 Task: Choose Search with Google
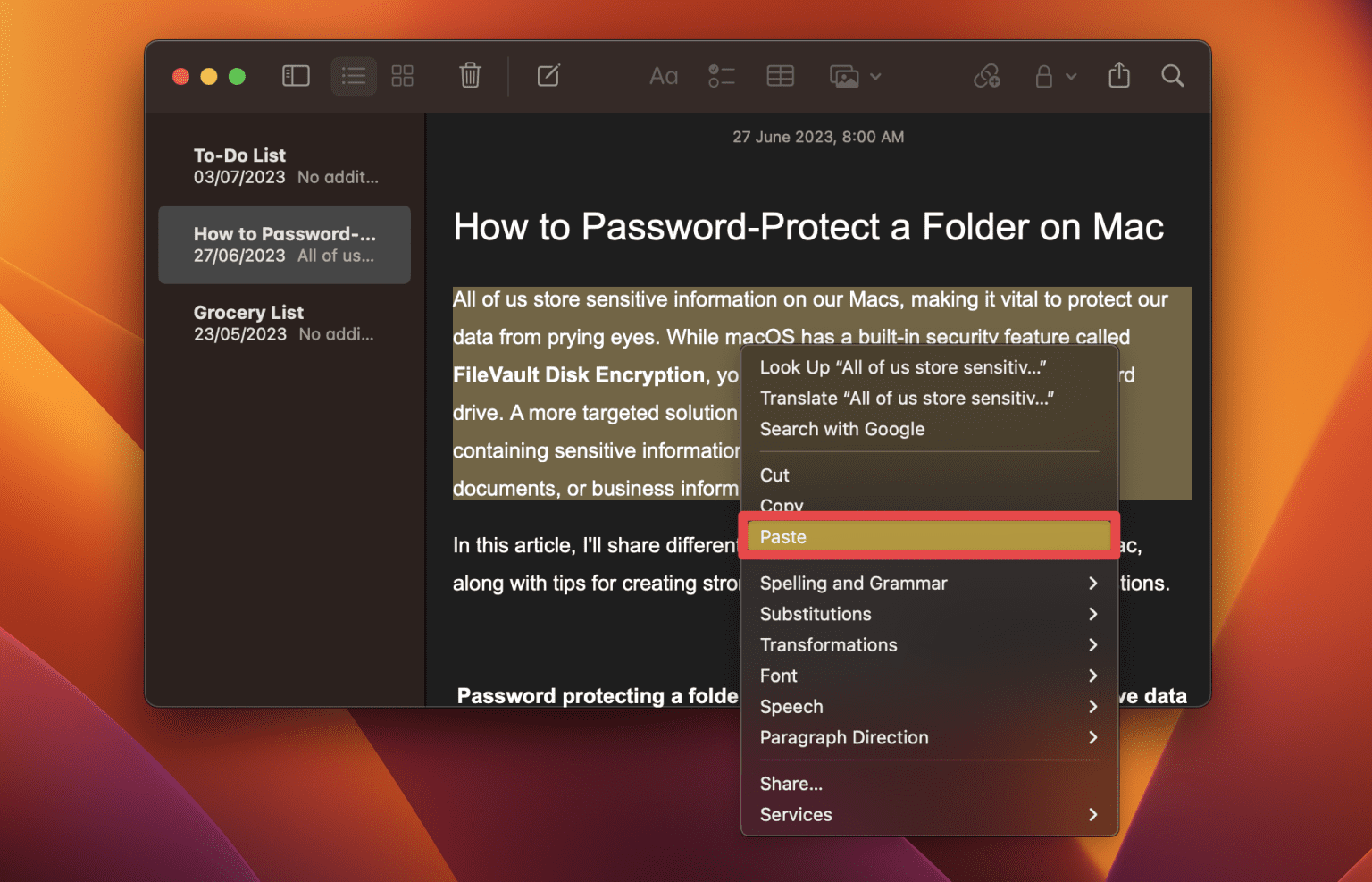pos(842,429)
